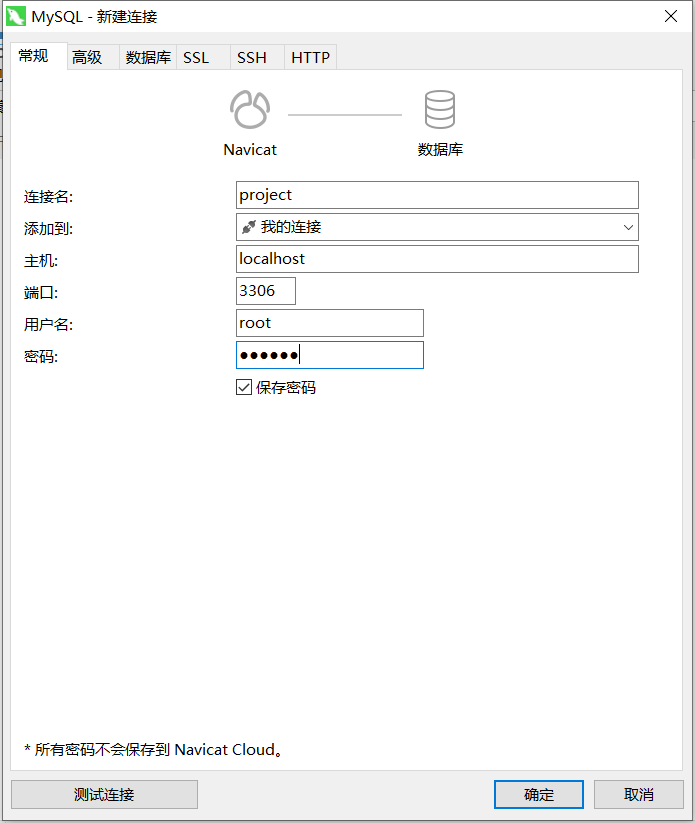The height and width of the screenshot is (823, 695).
Task: Click the 用户名 label
Action: click(48, 325)
